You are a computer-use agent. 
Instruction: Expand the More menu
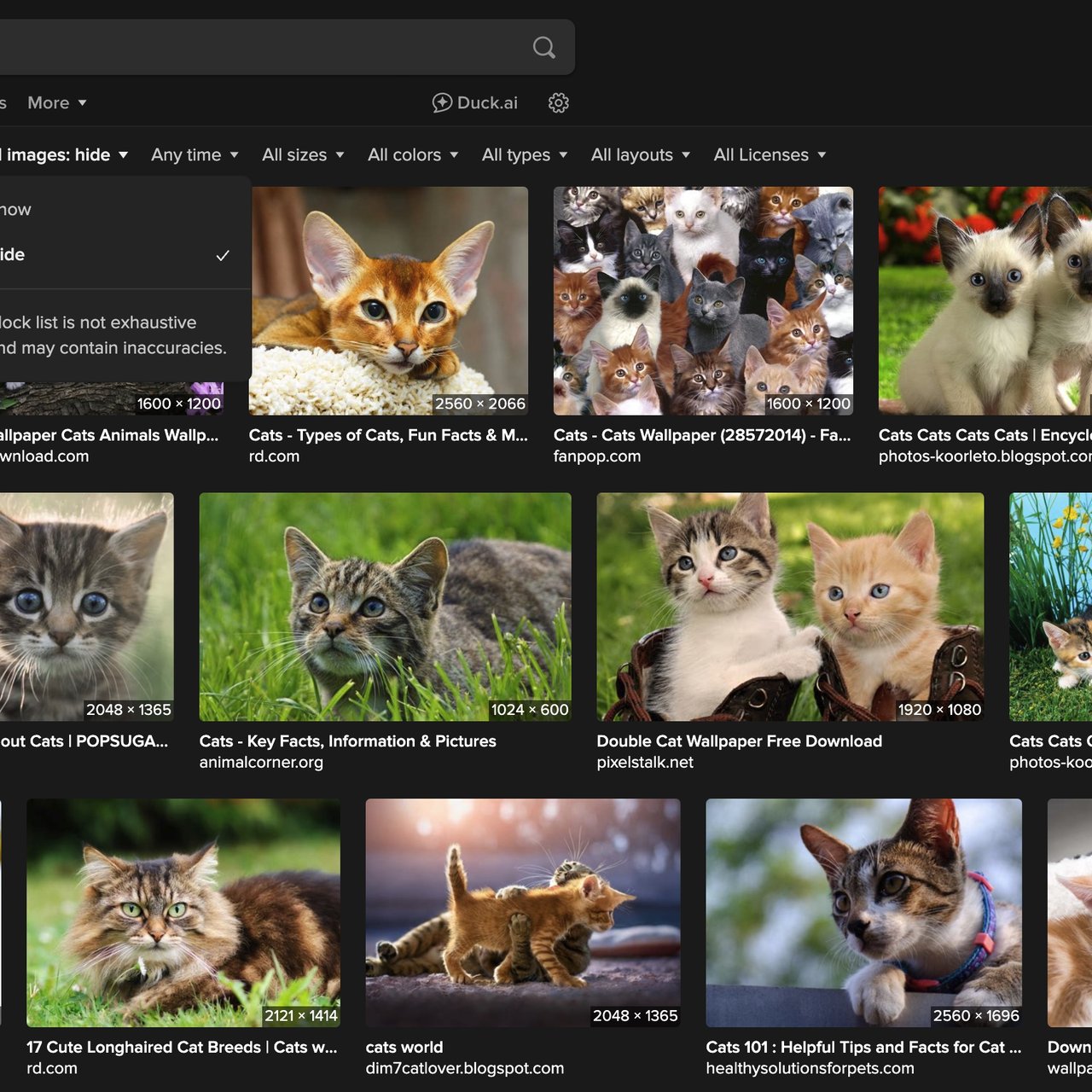coord(57,103)
